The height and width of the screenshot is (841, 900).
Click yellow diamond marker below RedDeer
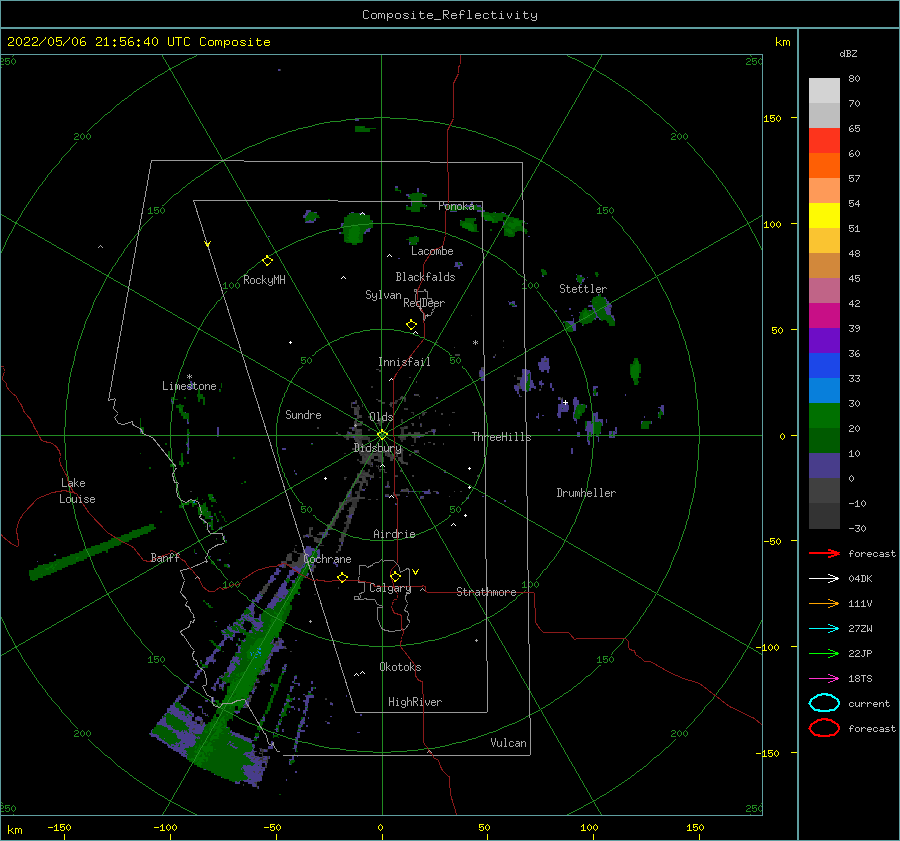pyautogui.click(x=412, y=325)
